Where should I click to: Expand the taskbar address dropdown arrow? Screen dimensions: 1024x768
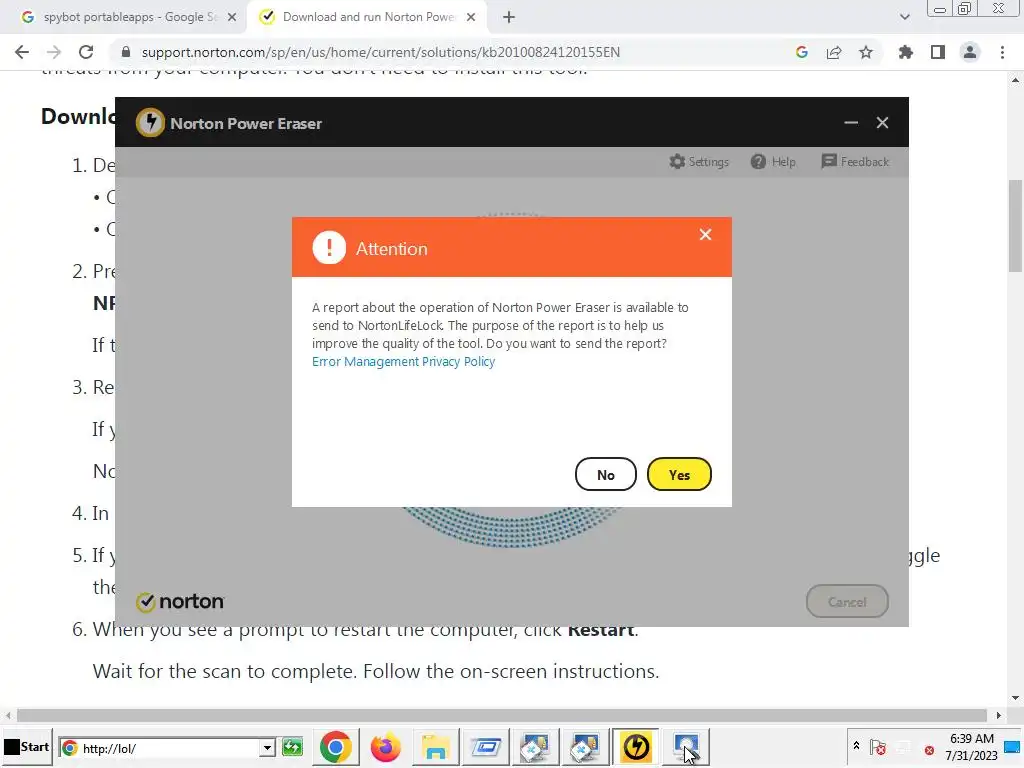tap(266, 748)
